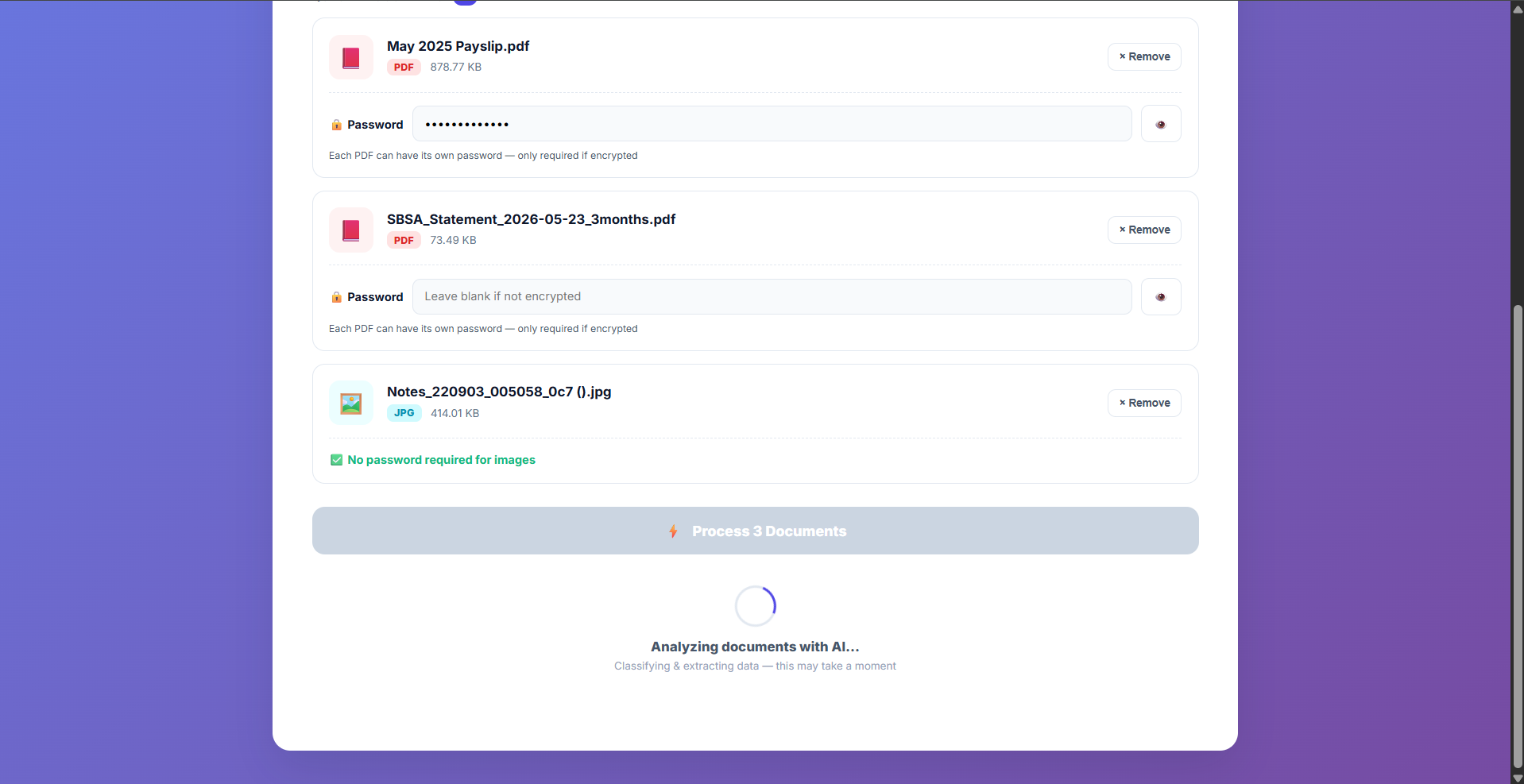Click the SBSA_Statement PDF file icon
Image resolution: width=1524 pixels, height=784 pixels.
click(x=351, y=230)
